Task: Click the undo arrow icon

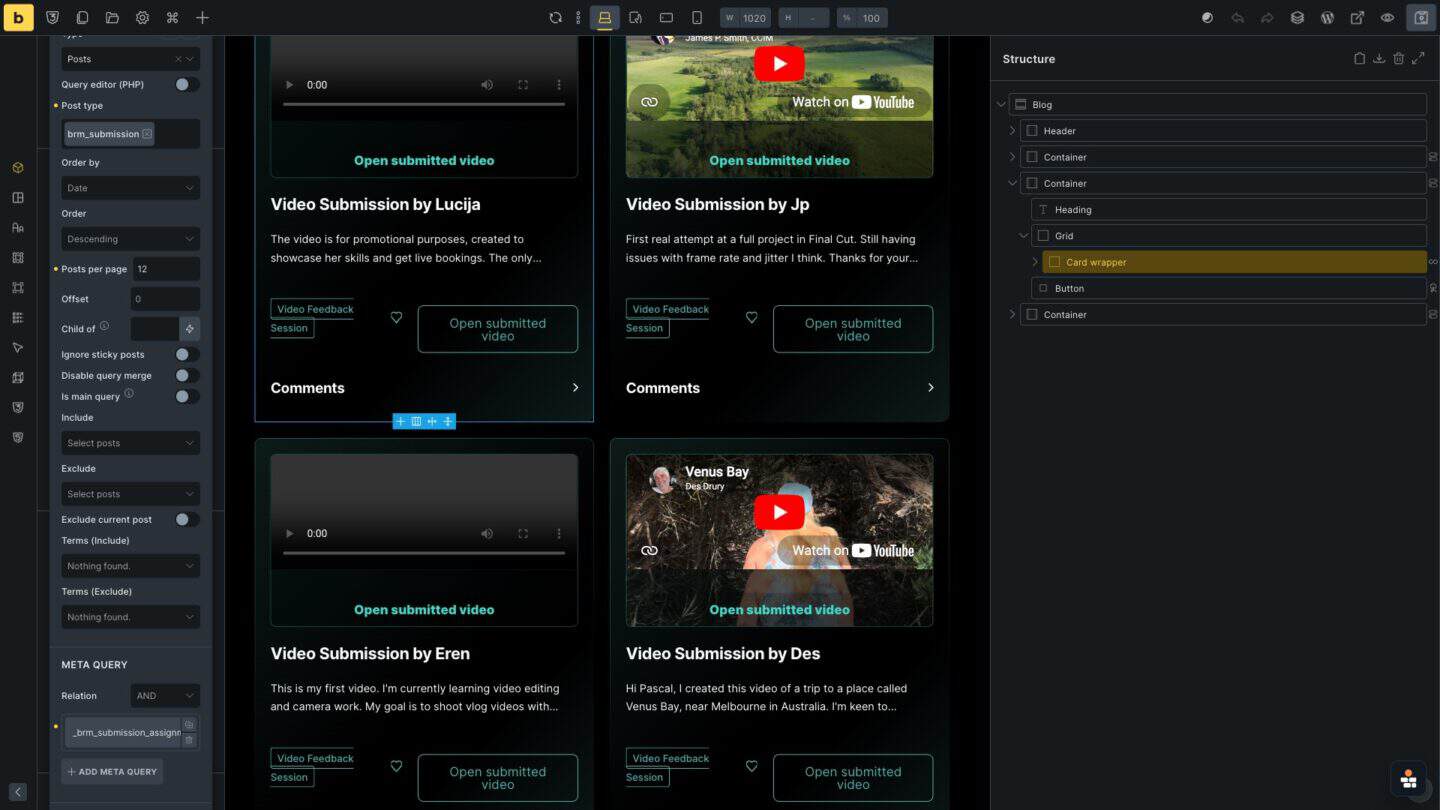Action: 1237,18
